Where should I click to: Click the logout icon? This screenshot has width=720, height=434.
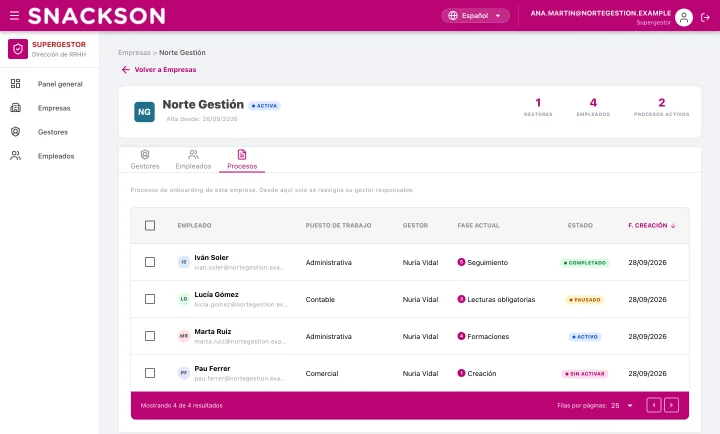(x=705, y=17)
